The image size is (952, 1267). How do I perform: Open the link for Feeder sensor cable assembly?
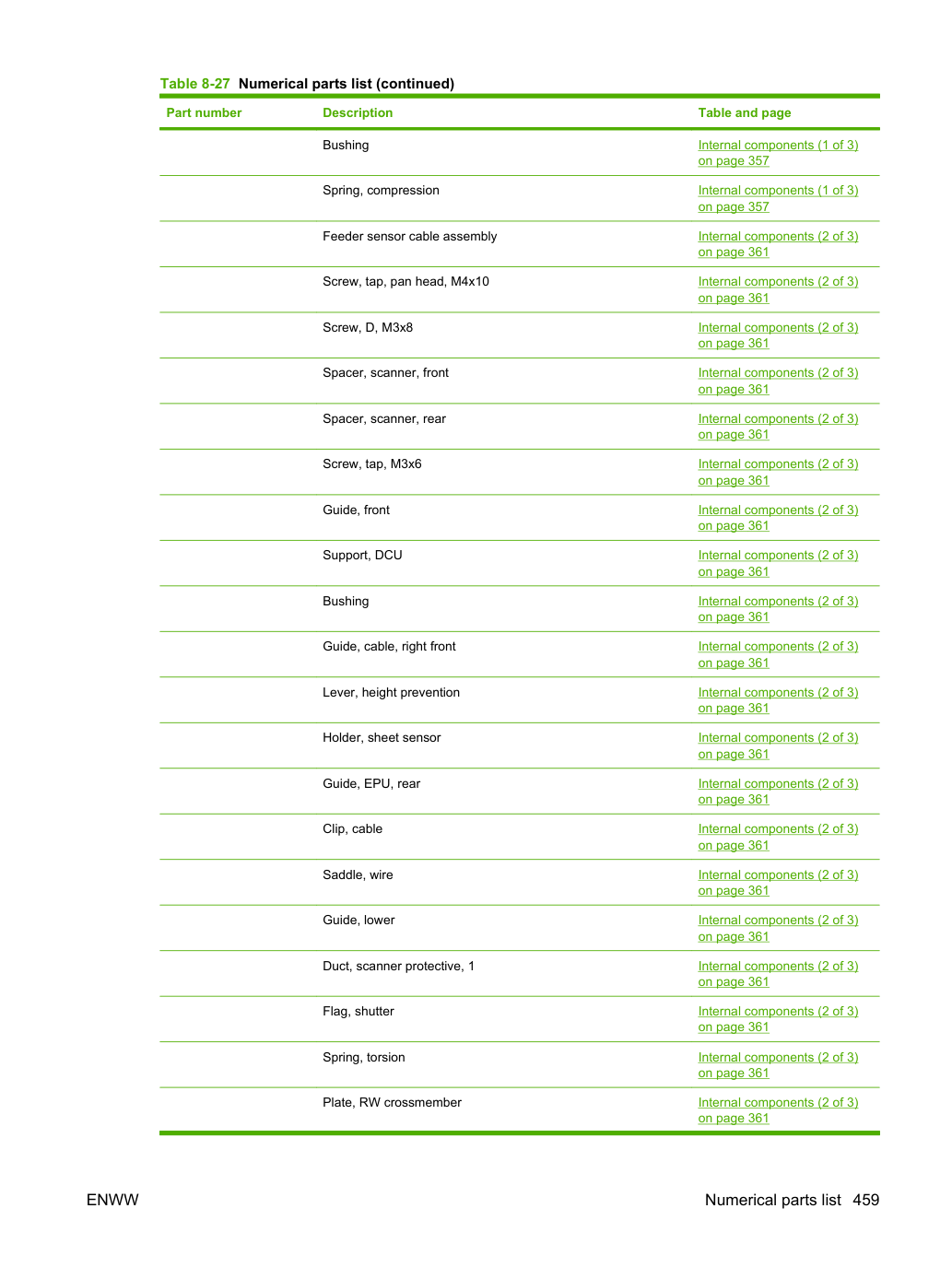[778, 244]
